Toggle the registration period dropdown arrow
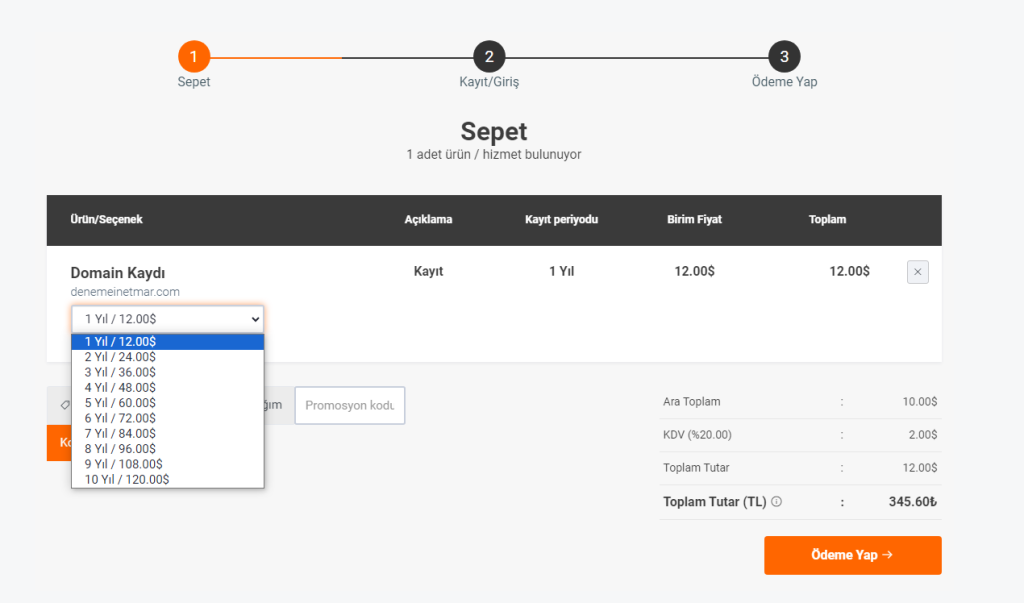 pos(255,319)
